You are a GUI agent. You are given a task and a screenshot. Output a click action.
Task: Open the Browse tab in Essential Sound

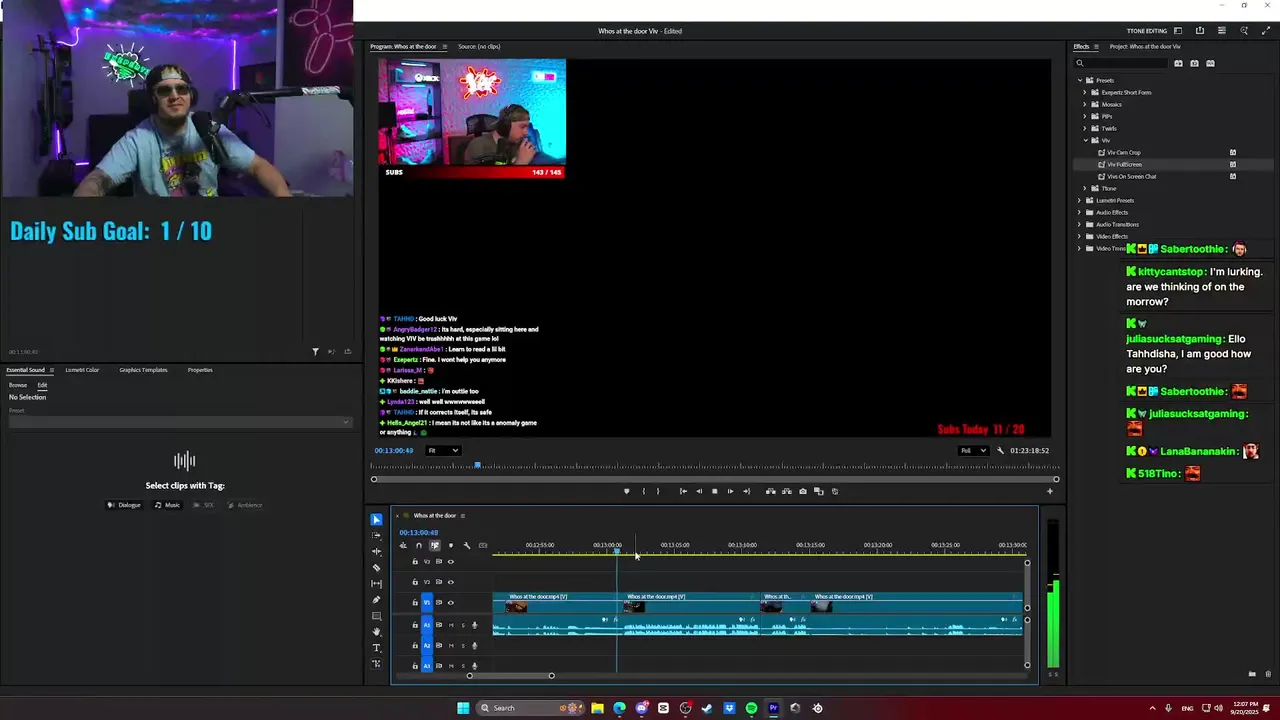[x=18, y=385]
